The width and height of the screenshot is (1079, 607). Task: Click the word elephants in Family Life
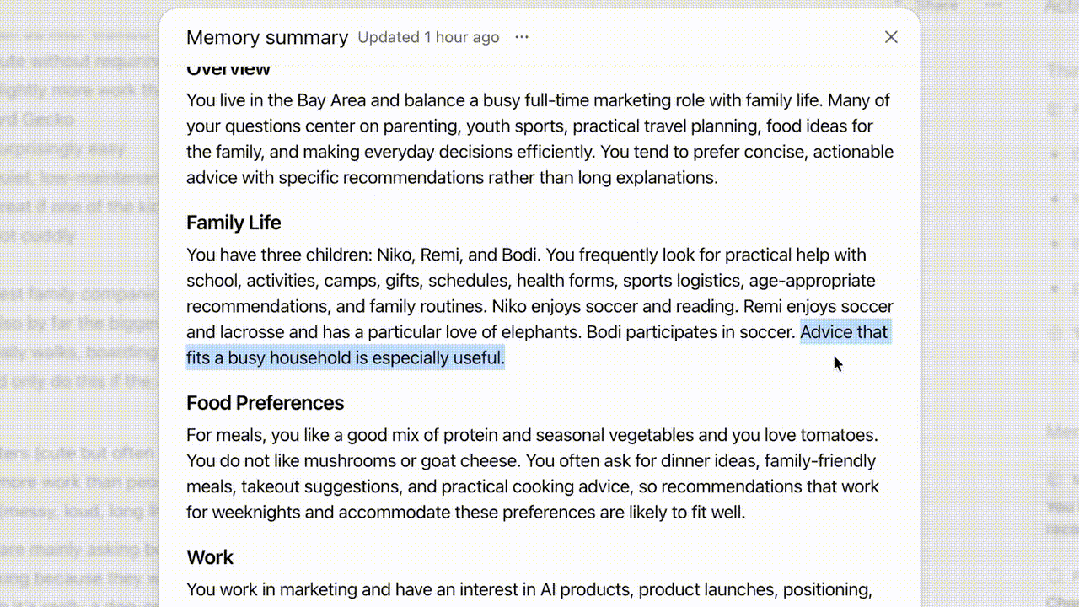[539, 332]
